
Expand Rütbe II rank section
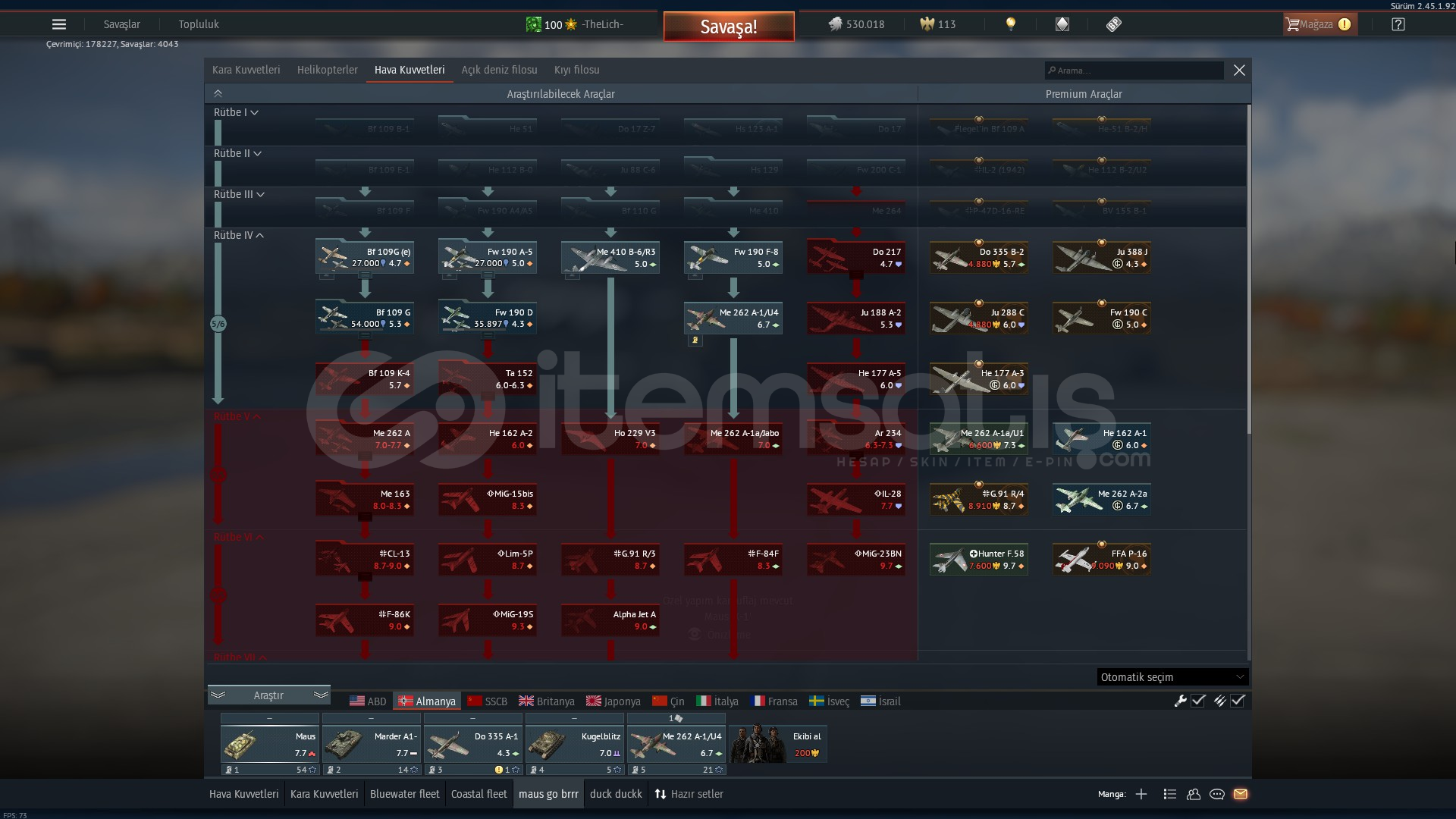coord(237,153)
